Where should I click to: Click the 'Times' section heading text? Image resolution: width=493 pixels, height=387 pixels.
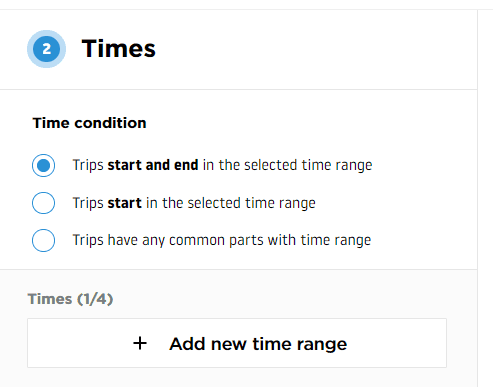(x=119, y=49)
